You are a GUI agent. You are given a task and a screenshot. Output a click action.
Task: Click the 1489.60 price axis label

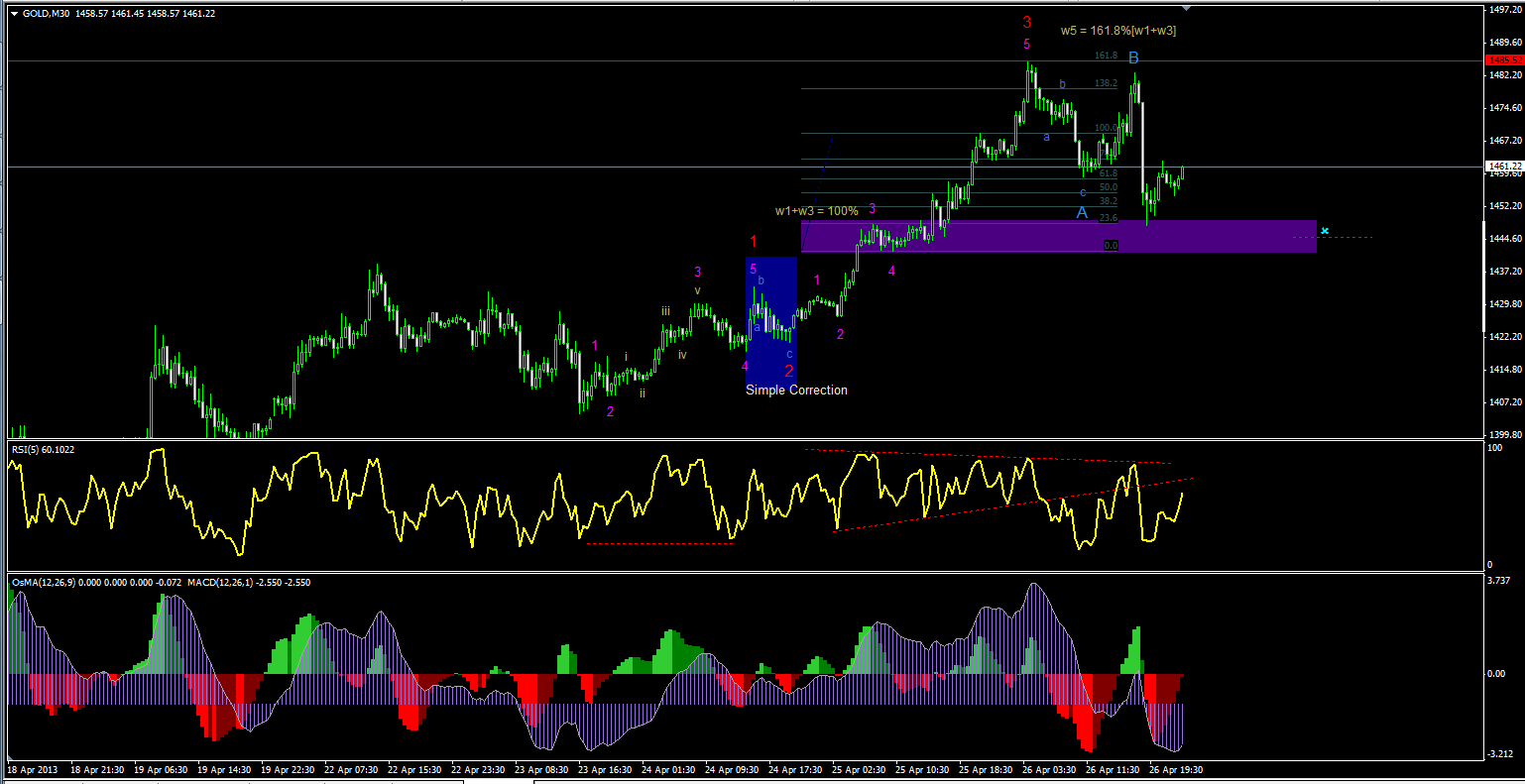point(1505,43)
